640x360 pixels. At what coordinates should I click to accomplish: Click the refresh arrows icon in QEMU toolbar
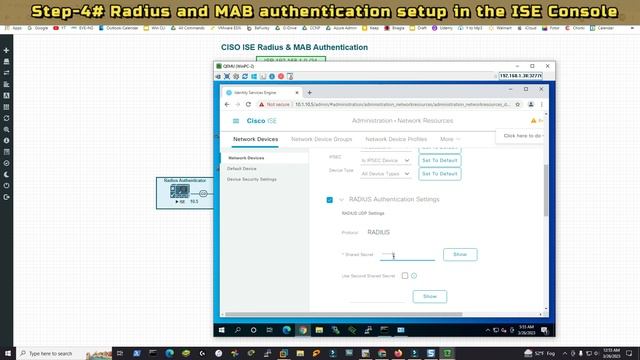[x=245, y=76]
